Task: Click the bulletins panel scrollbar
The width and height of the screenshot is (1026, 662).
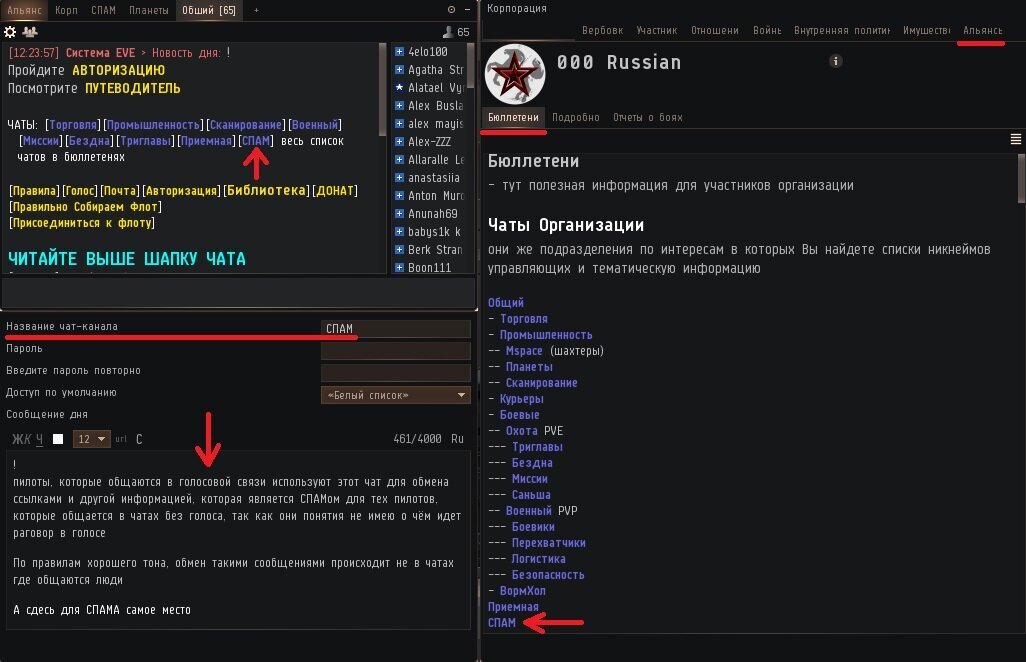Action: pyautogui.click(x=1021, y=180)
